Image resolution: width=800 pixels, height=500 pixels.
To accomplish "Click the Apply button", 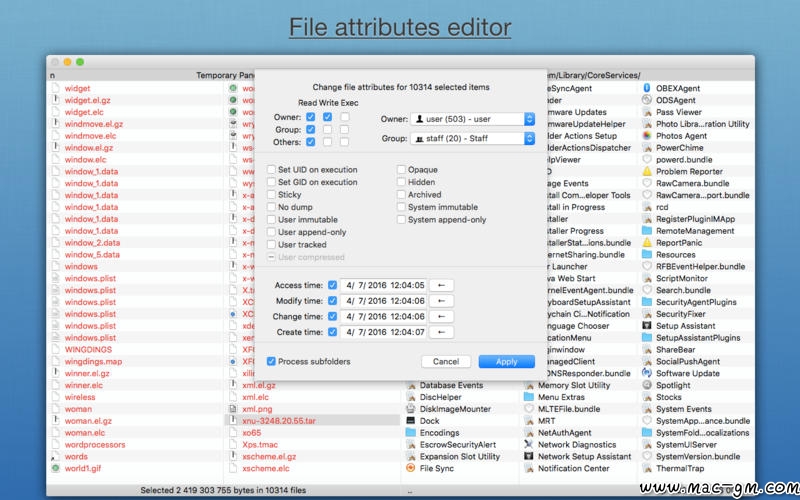I will (x=506, y=361).
